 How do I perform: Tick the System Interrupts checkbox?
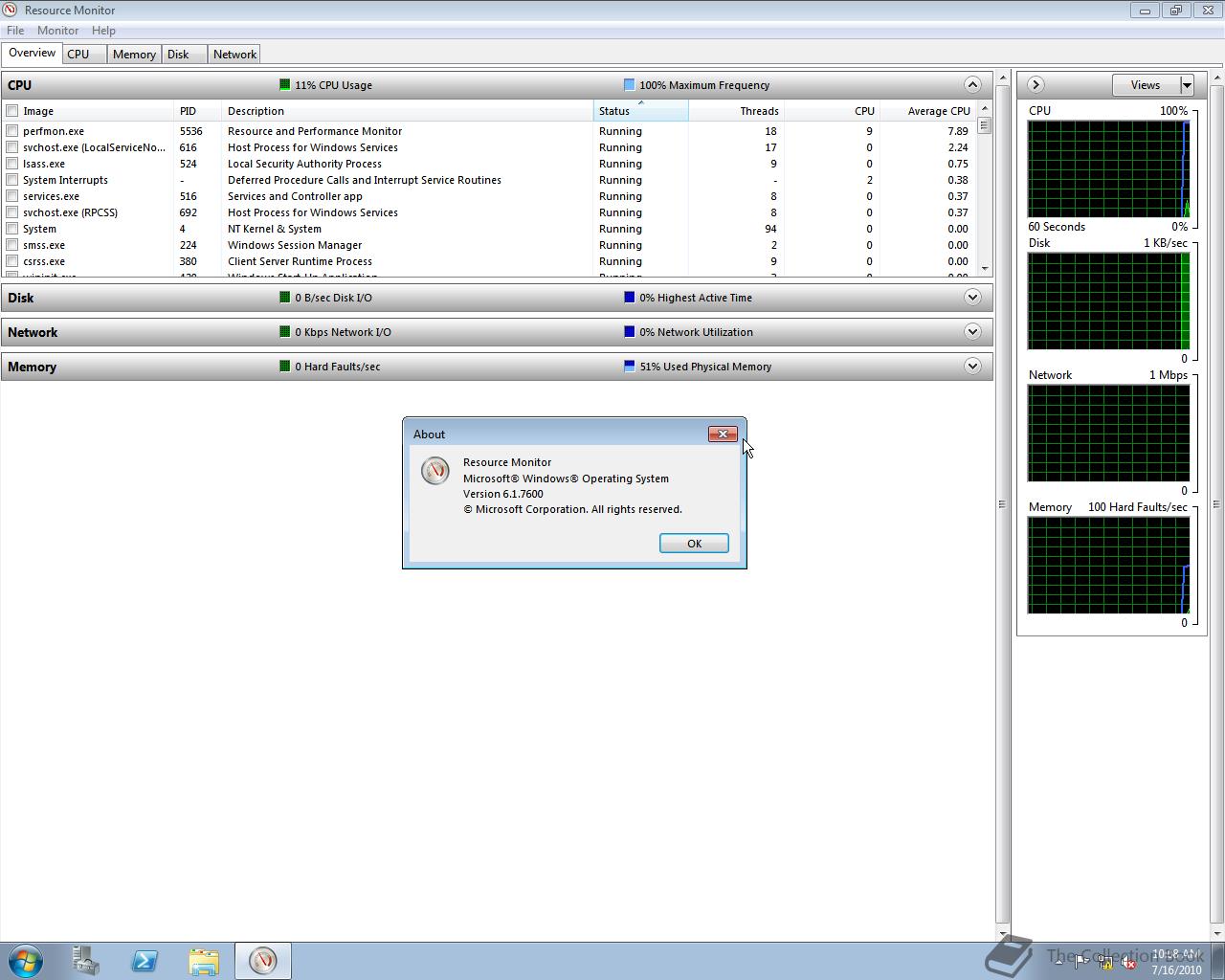coord(12,180)
